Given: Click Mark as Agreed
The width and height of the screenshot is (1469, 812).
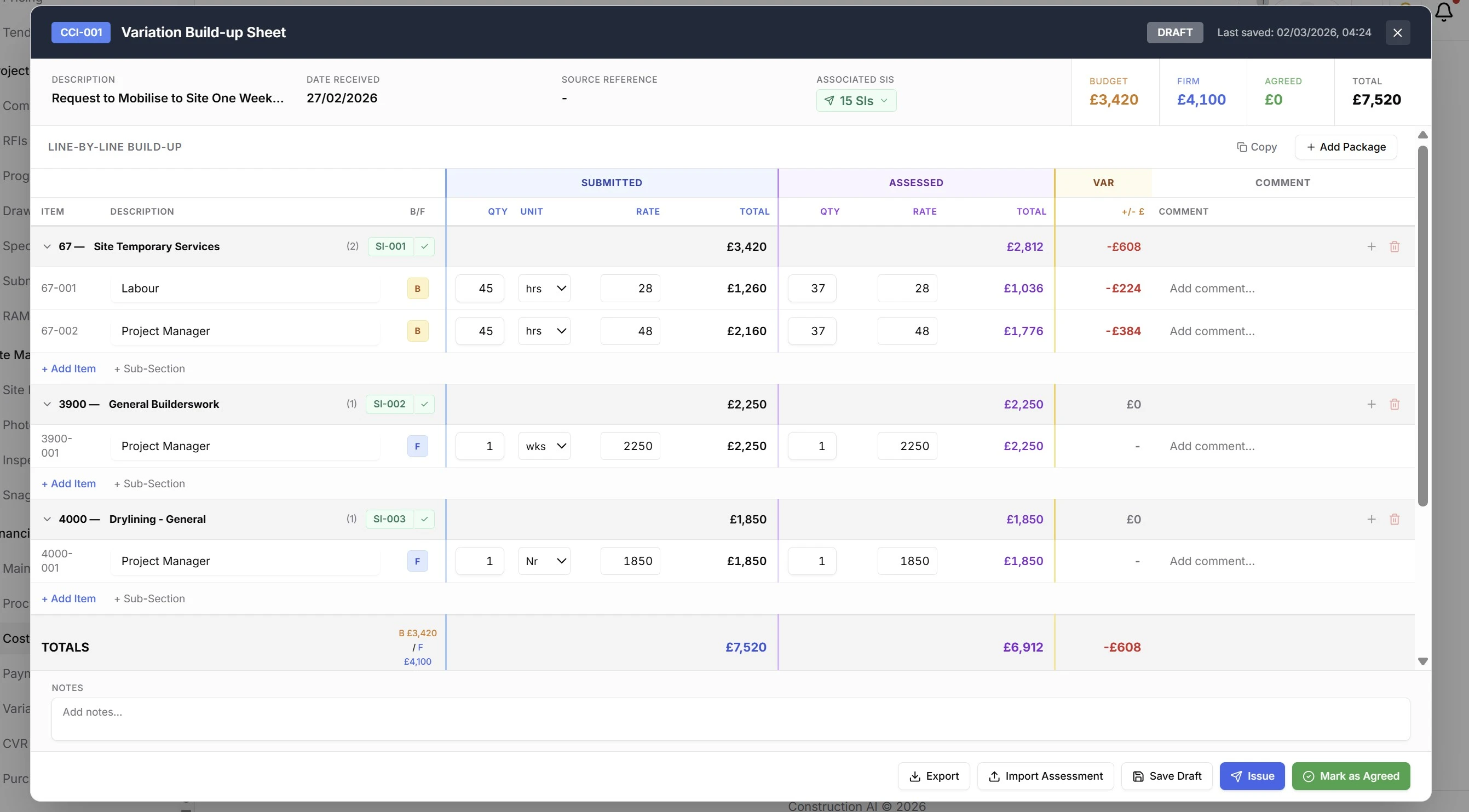Looking at the screenshot, I should (1351, 776).
